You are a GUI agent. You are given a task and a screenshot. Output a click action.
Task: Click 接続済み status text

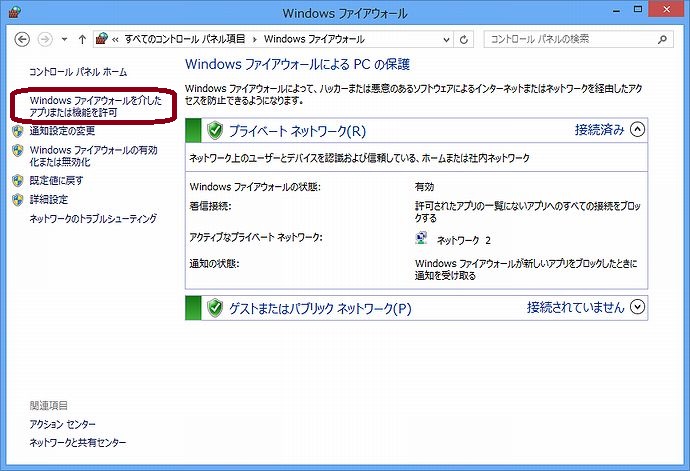[x=599, y=129]
